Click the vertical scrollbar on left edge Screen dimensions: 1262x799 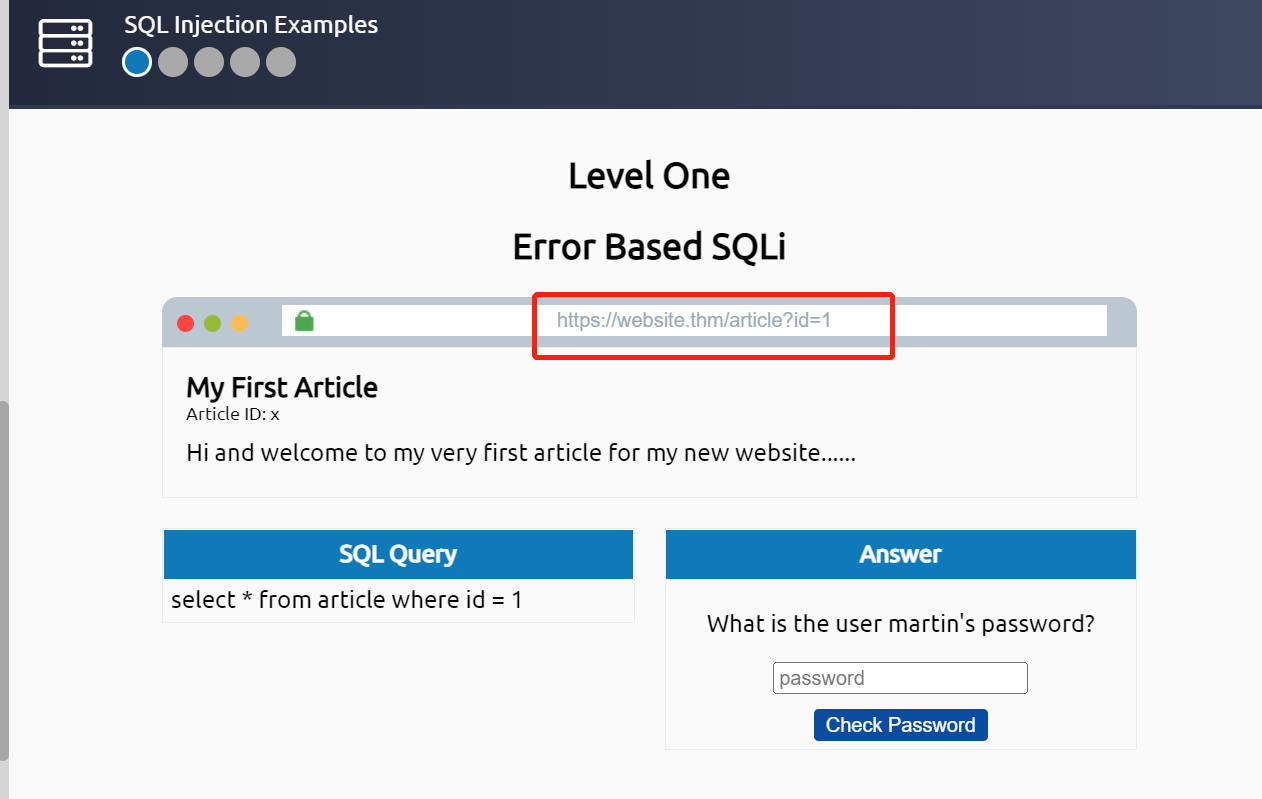tap(4, 580)
